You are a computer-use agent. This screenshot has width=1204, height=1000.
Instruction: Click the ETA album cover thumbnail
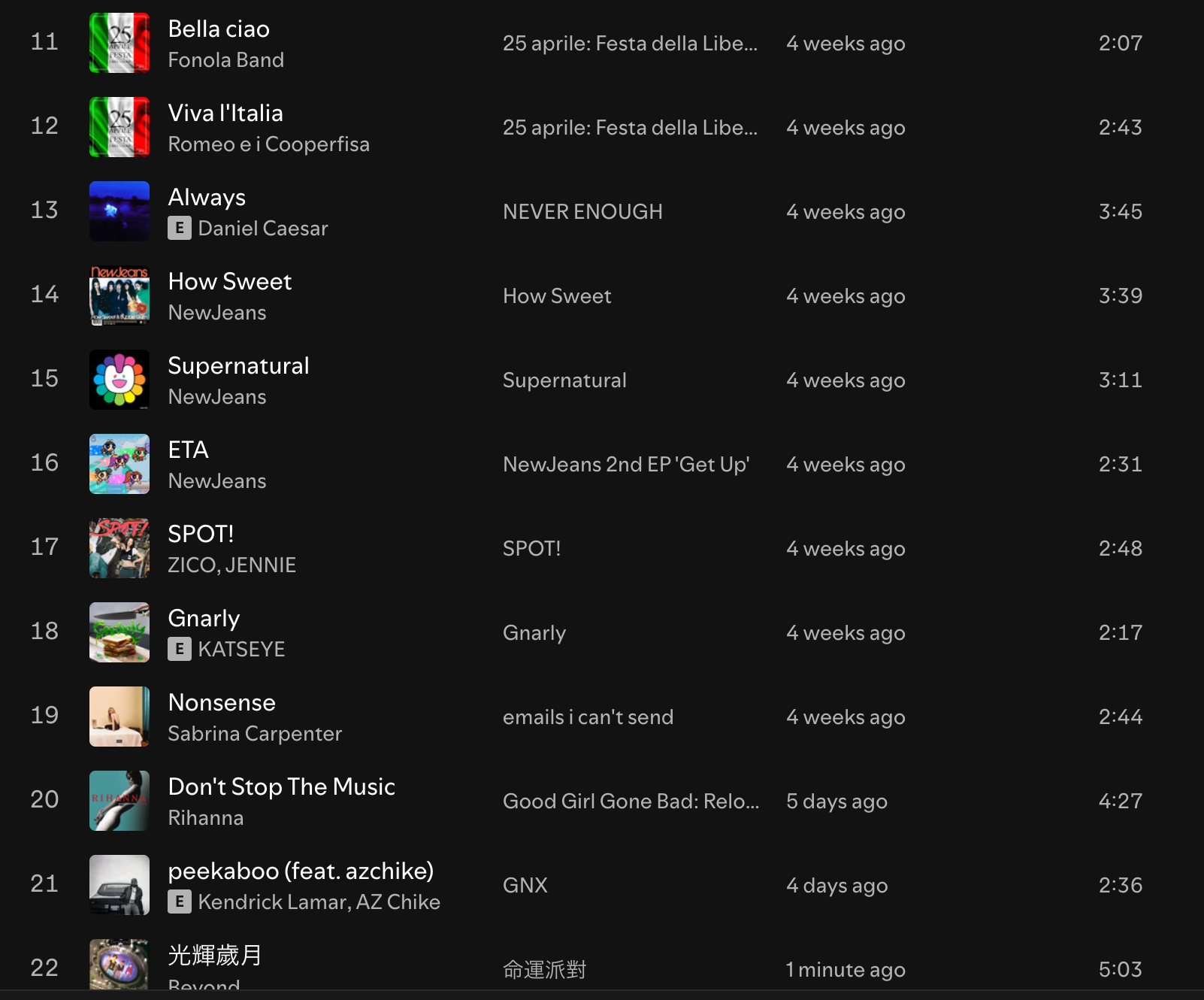point(119,464)
